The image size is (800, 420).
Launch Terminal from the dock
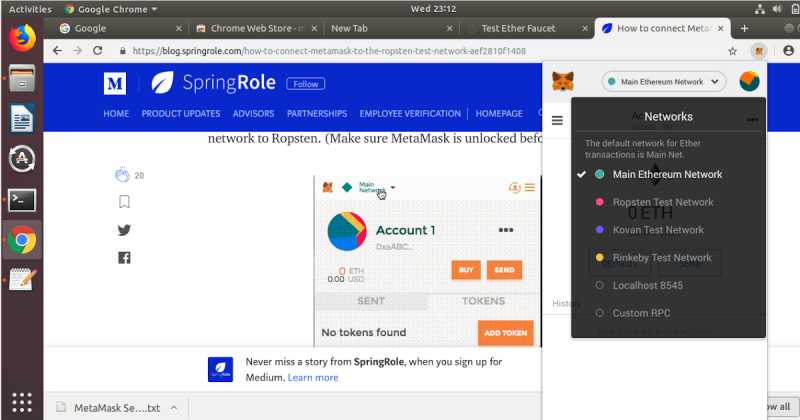click(22, 200)
